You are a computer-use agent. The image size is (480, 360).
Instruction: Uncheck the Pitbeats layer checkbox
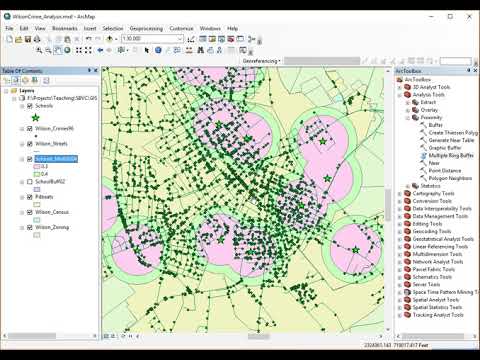(x=30, y=197)
